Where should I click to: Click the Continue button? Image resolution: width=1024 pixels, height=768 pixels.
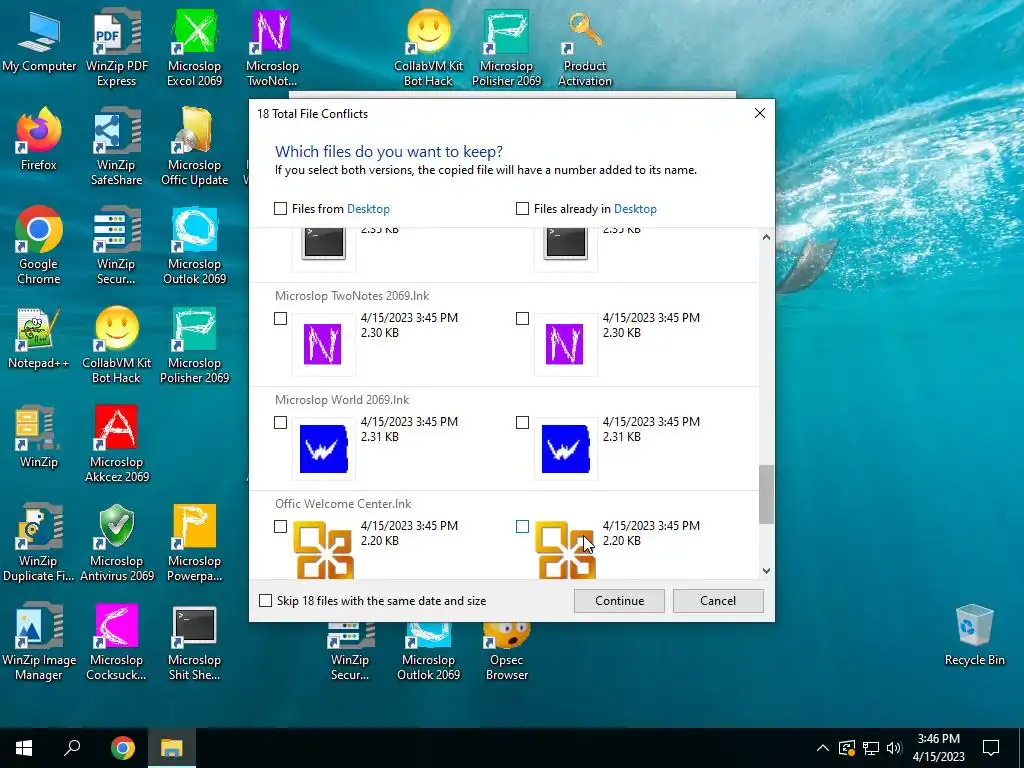coord(619,601)
